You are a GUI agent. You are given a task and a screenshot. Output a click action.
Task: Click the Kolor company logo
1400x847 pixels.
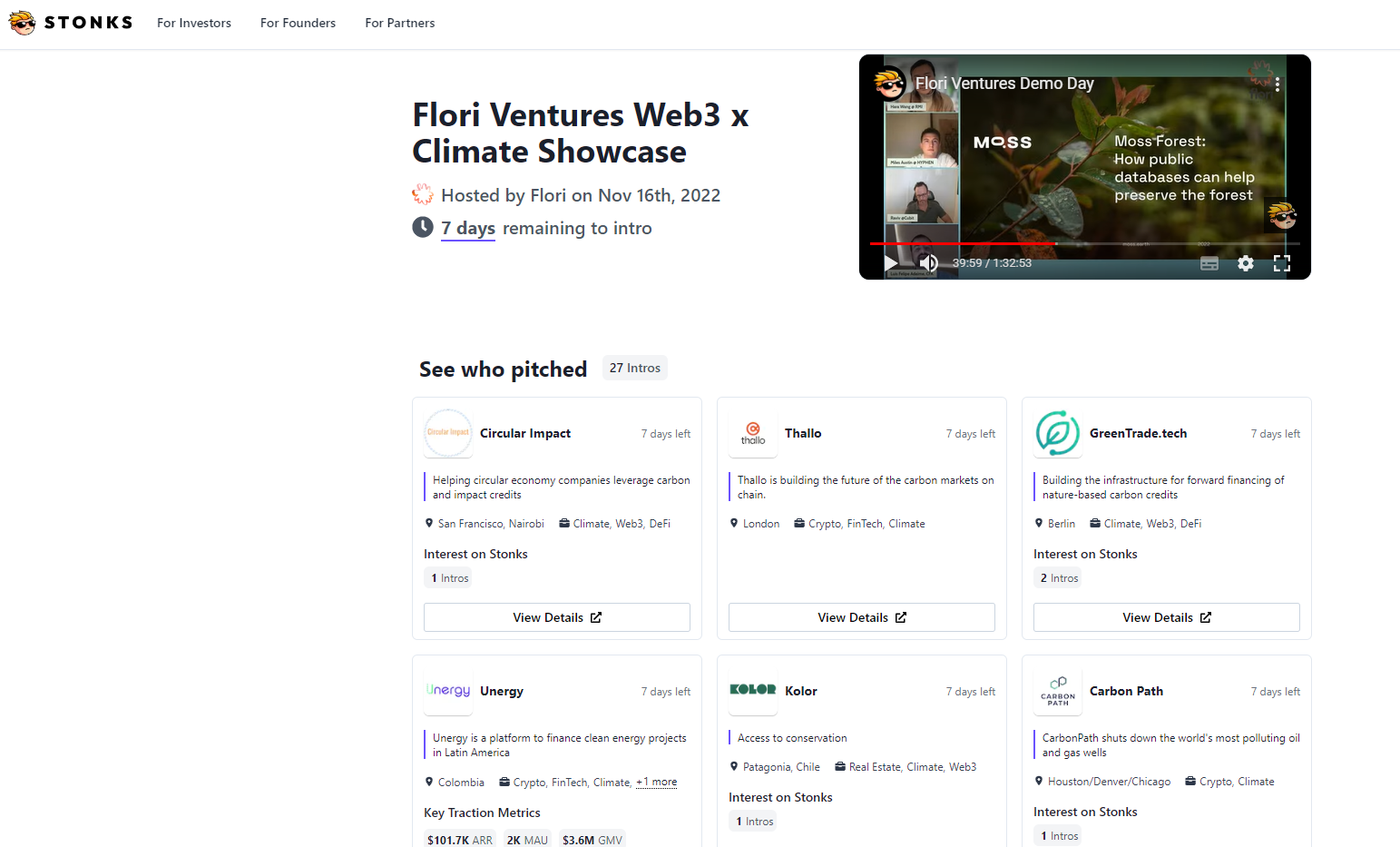coord(753,690)
